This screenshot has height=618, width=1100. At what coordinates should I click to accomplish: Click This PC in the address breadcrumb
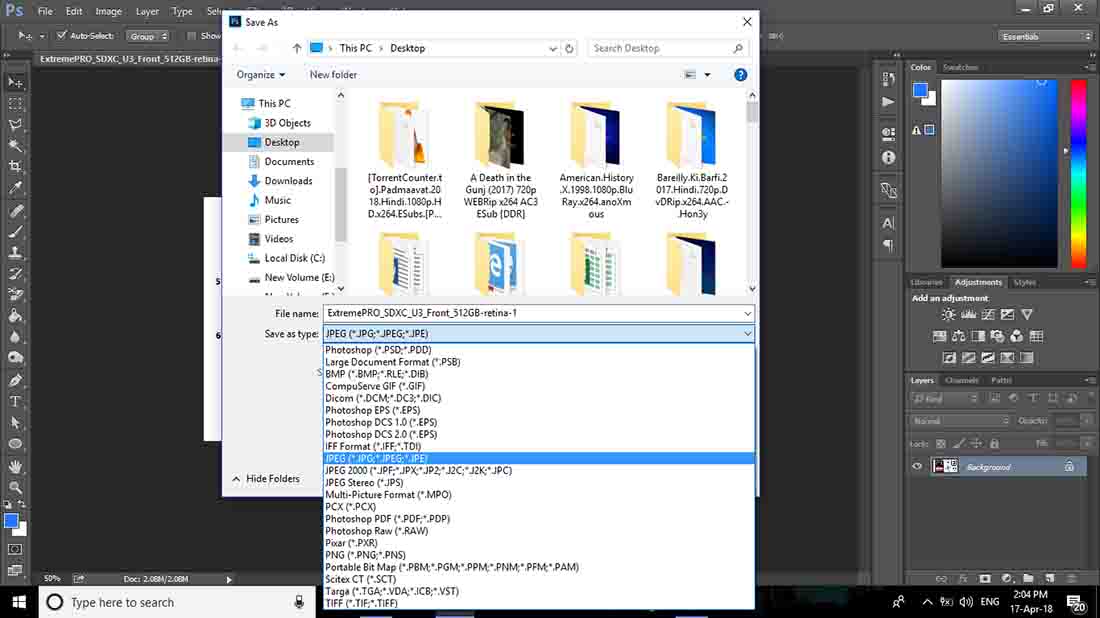click(x=356, y=48)
